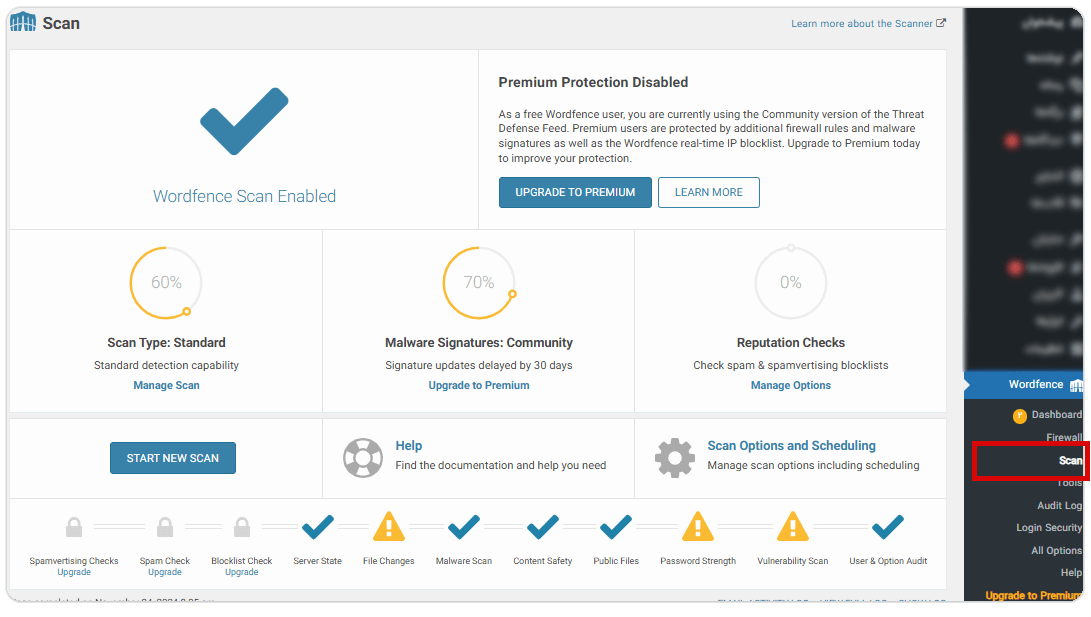
Task: Click the User & Option Audit checkmark
Action: (887, 526)
